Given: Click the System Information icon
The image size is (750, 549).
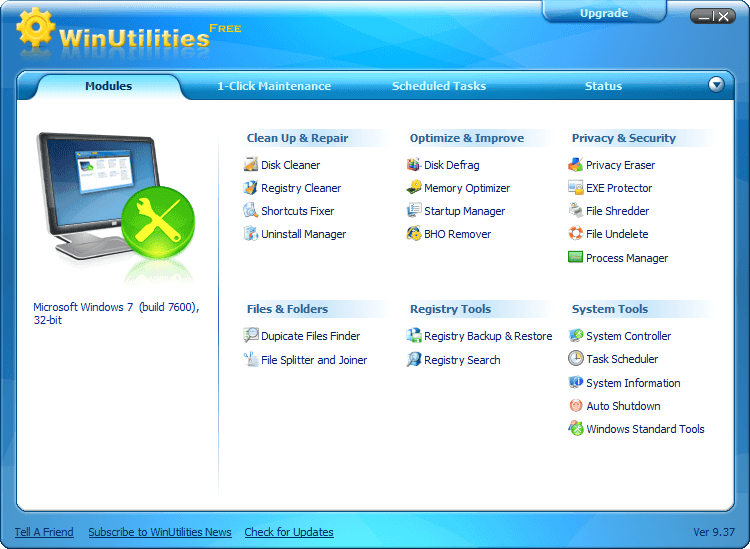Looking at the screenshot, I should (576, 383).
